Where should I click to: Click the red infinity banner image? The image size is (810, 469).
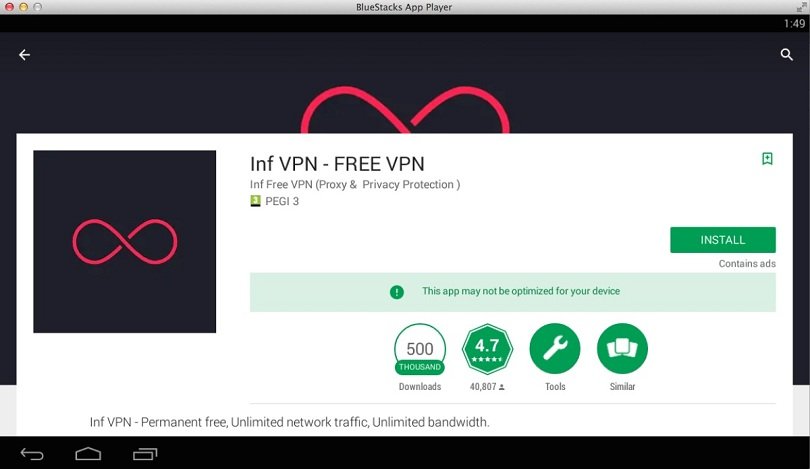pos(405,110)
